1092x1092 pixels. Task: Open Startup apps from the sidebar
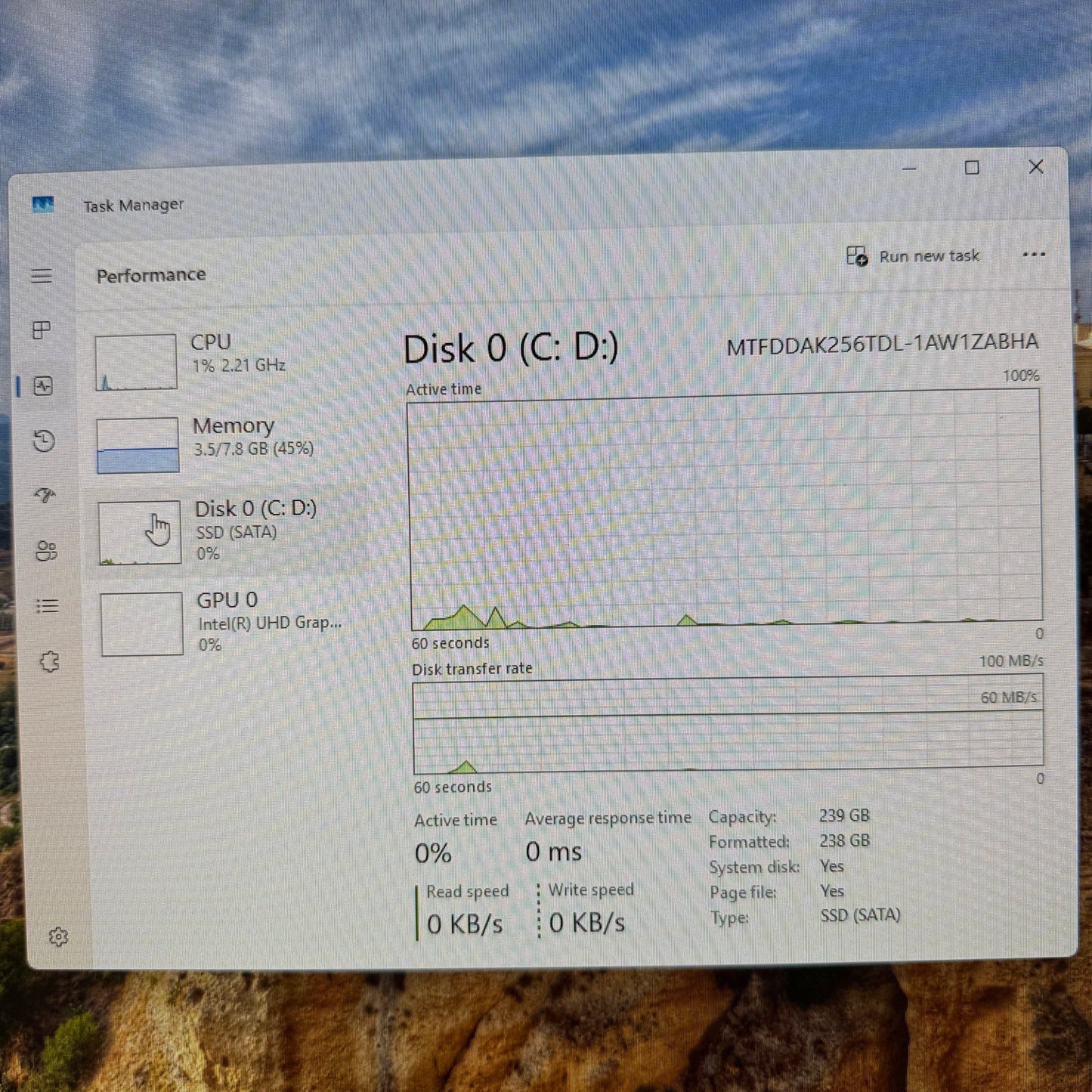[45, 496]
